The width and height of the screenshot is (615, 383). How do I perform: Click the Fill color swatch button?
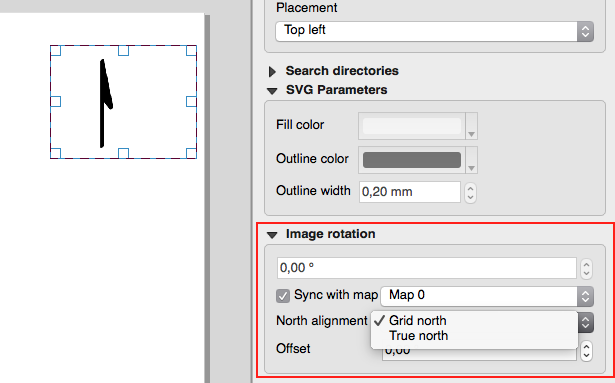[412, 126]
